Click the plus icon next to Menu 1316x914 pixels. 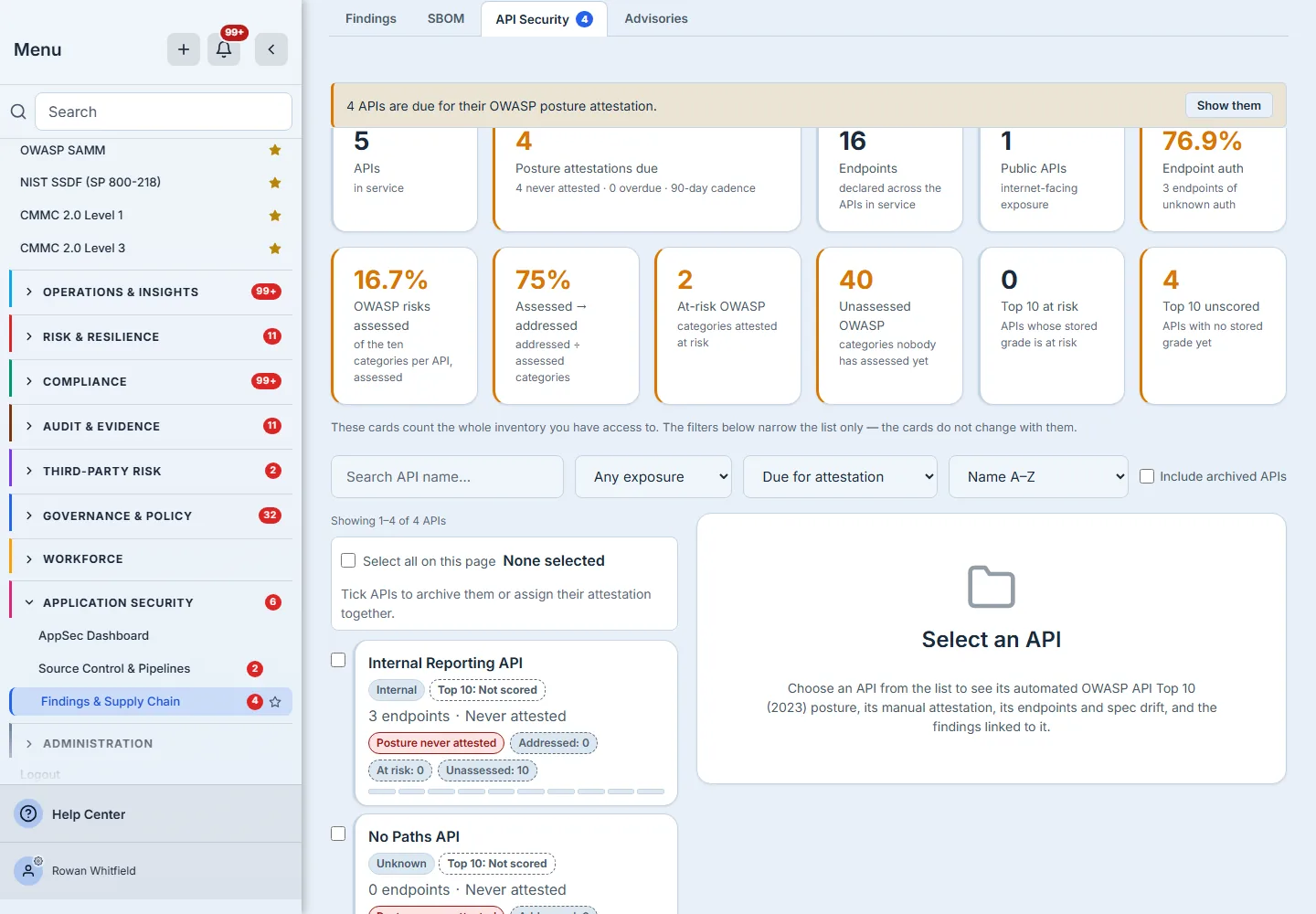tap(184, 49)
